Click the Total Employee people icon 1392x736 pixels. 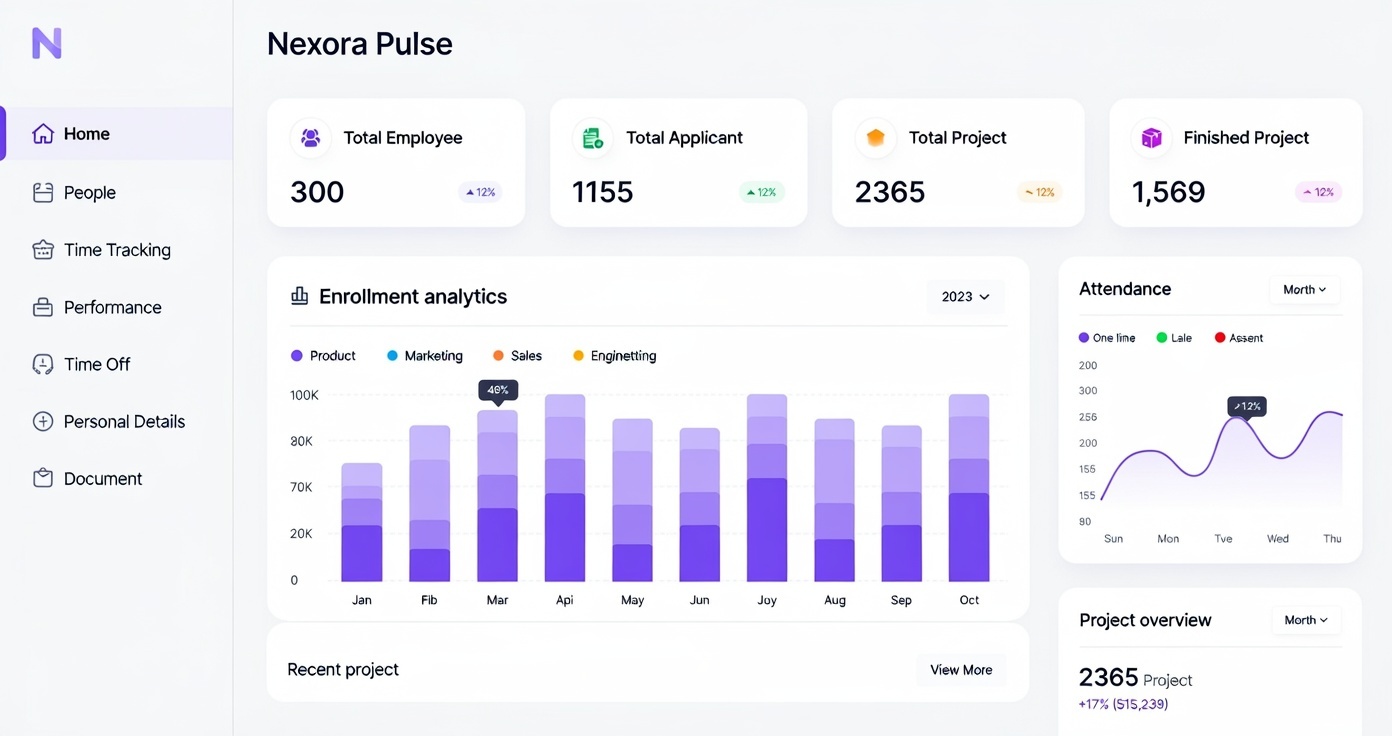click(310, 138)
